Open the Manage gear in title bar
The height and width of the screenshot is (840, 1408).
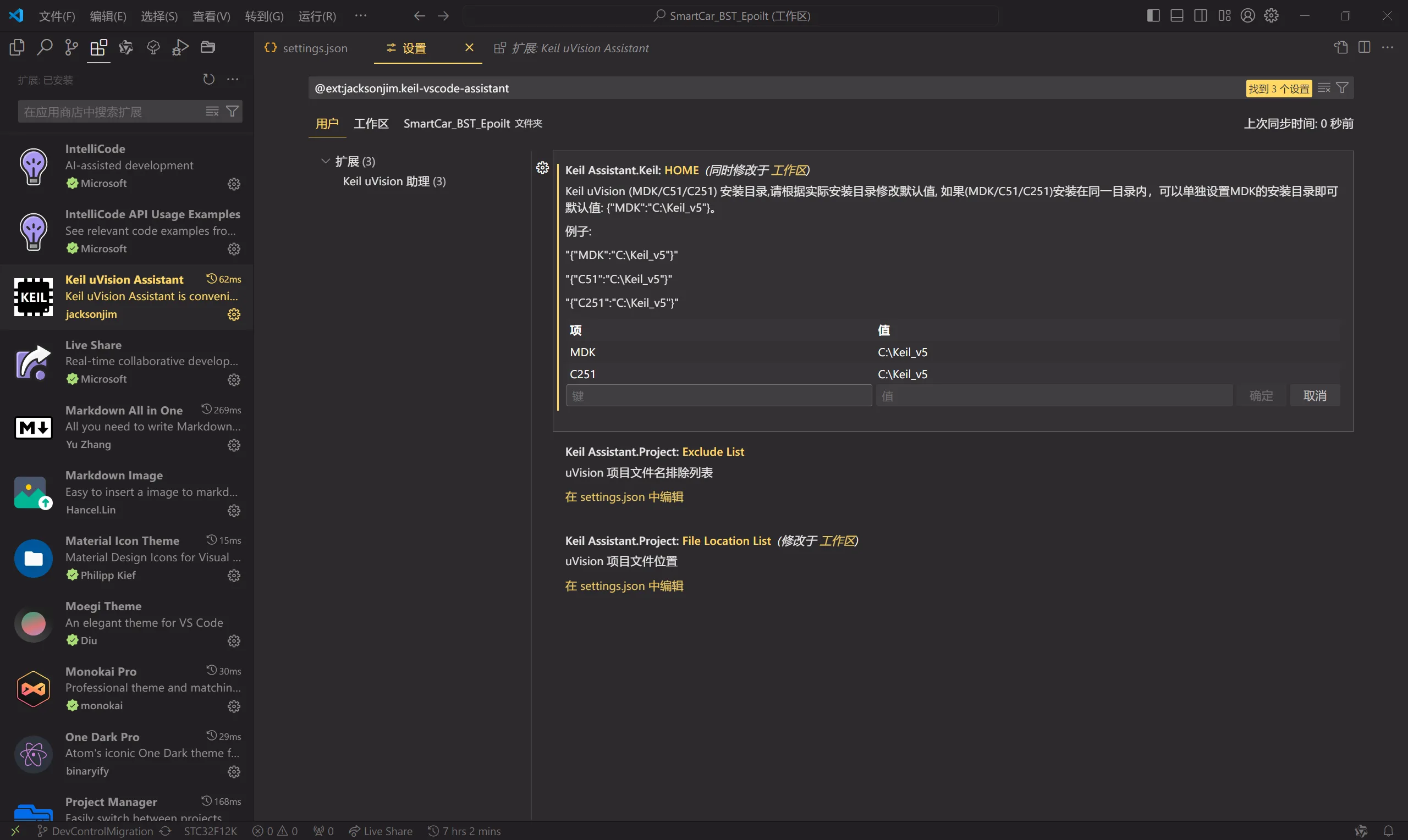coord(1272,16)
